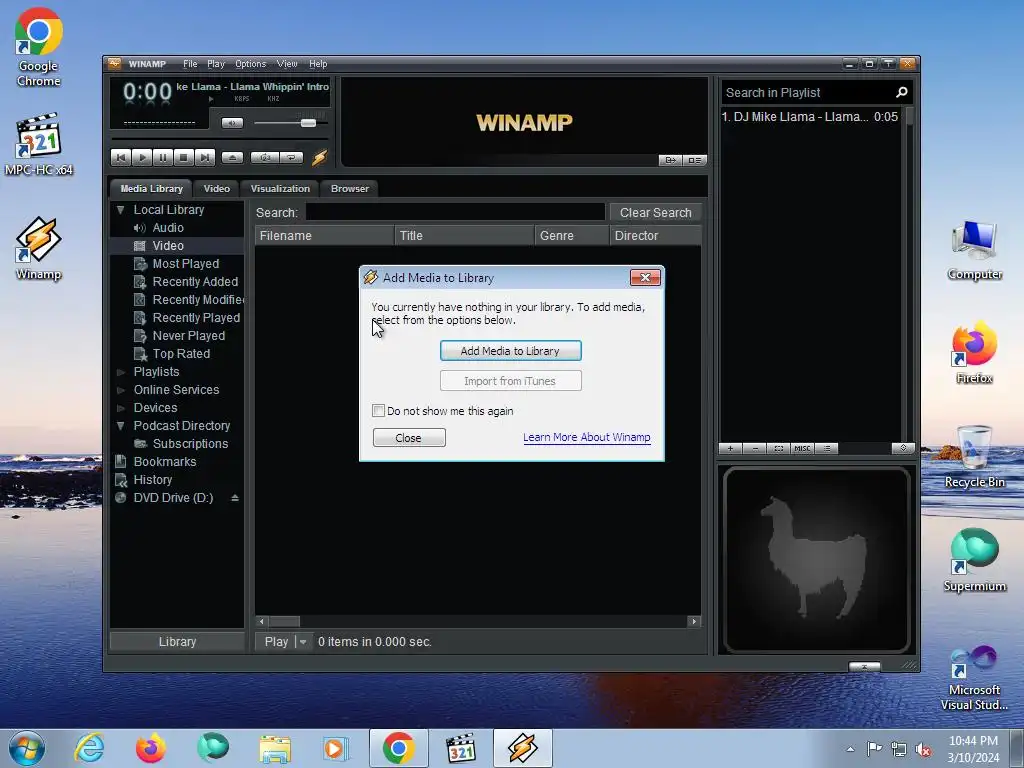Click the Previous track button in Winamp
The image size is (1024, 768).
(121, 157)
